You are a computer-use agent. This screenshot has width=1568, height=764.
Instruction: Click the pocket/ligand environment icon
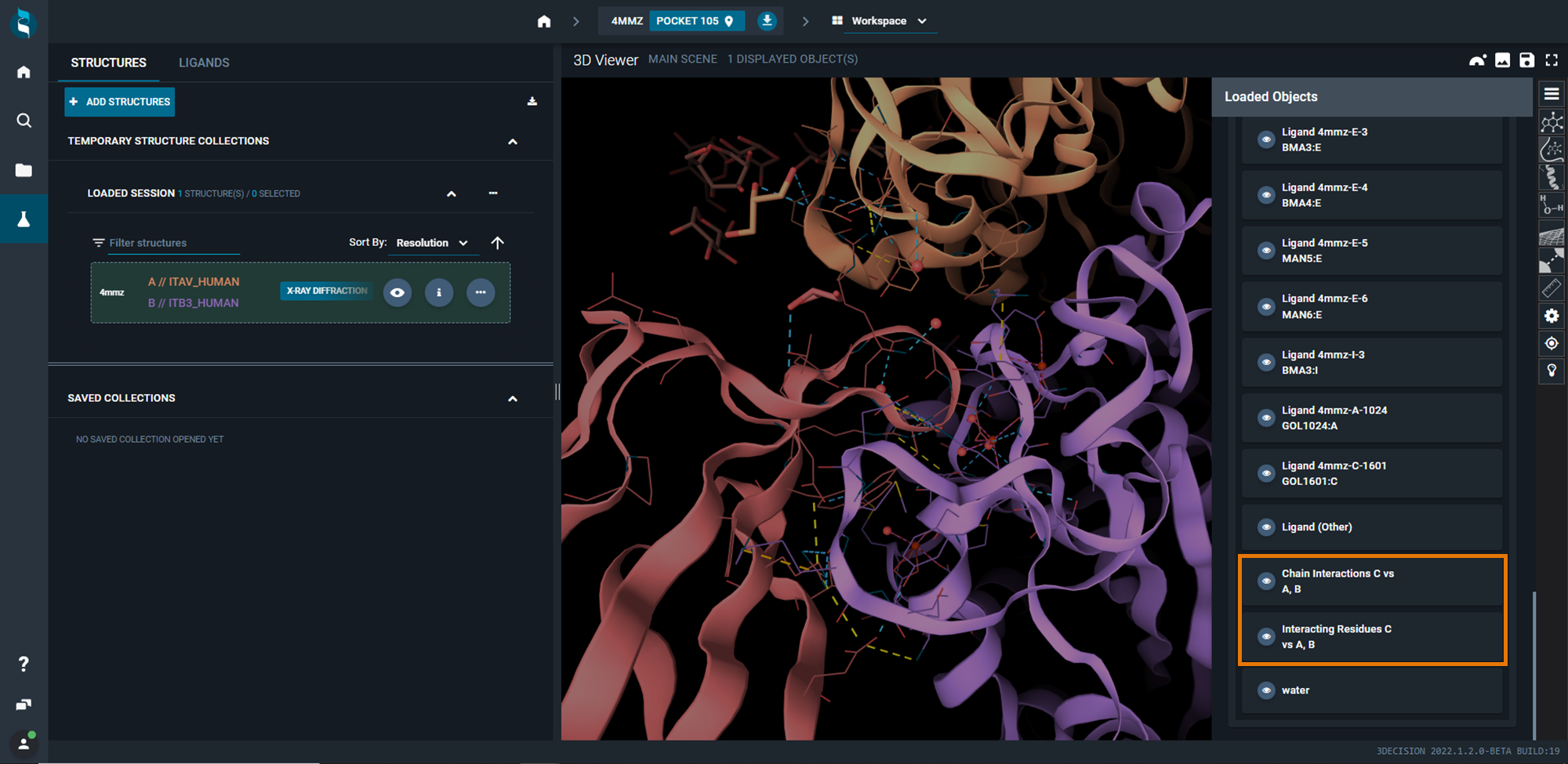pyautogui.click(x=1551, y=150)
